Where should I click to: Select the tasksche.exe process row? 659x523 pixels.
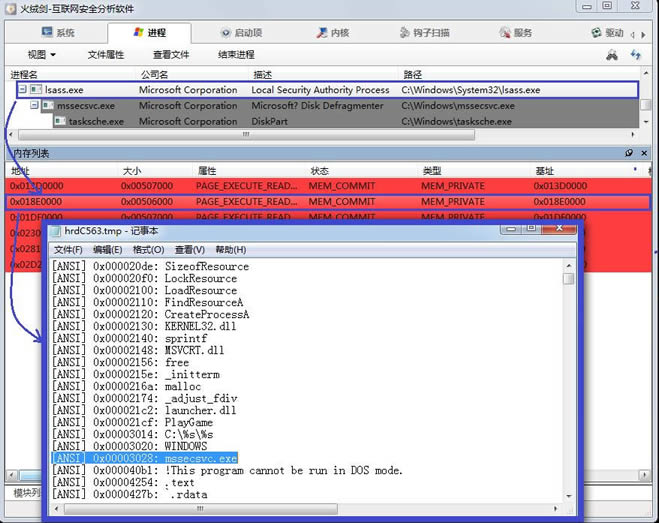click(x=96, y=122)
